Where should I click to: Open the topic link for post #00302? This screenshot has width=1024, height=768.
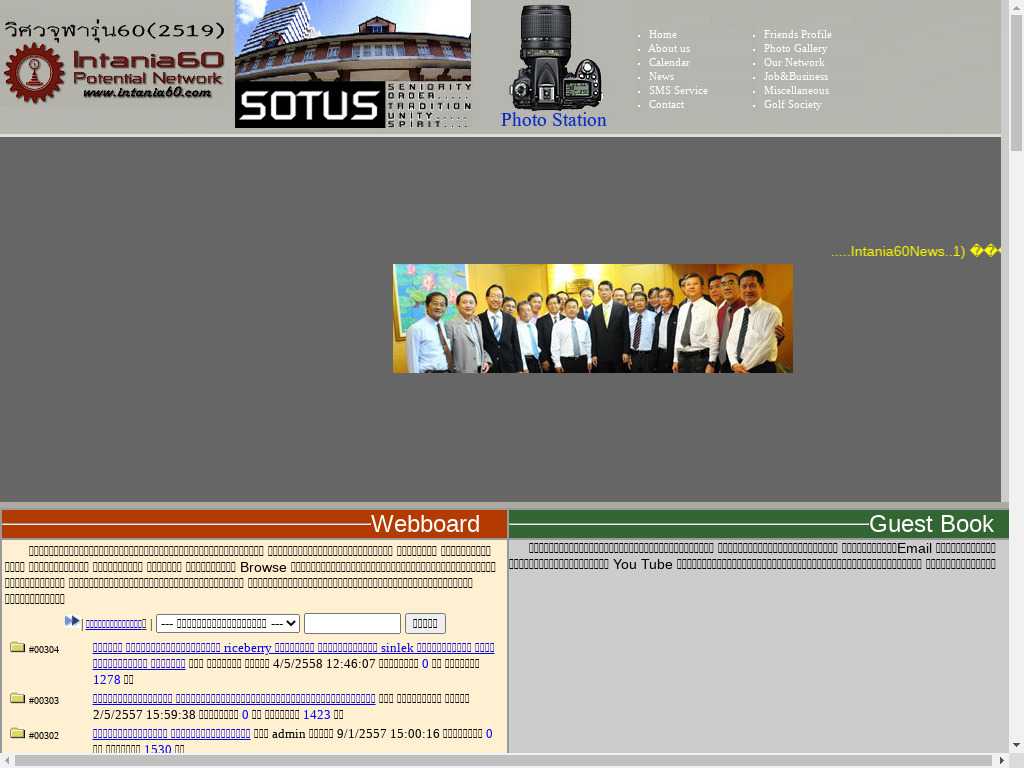[x=171, y=734]
